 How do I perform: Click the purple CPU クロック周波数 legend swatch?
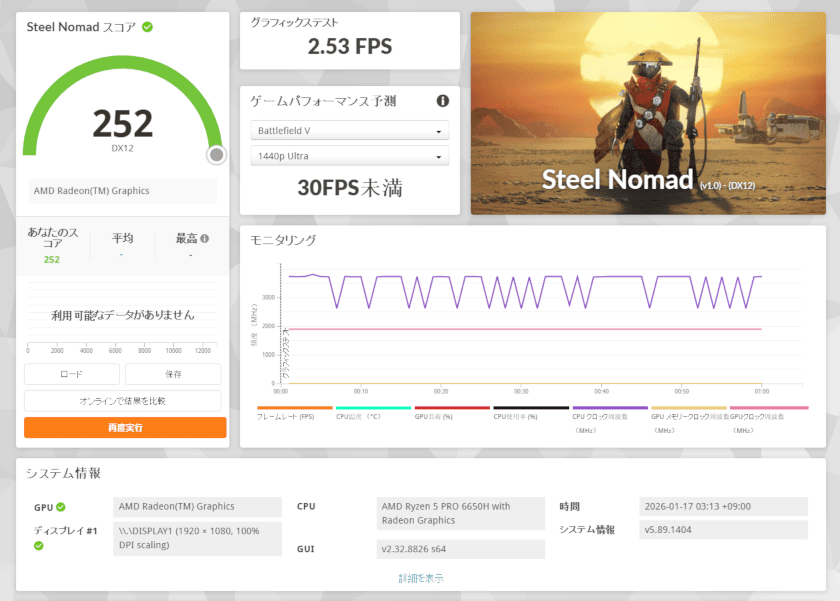[x=609, y=408]
